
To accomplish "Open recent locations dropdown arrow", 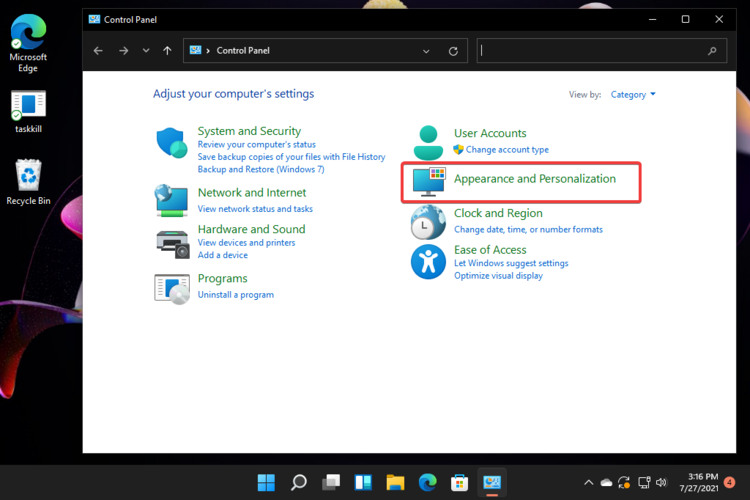I will coord(146,51).
